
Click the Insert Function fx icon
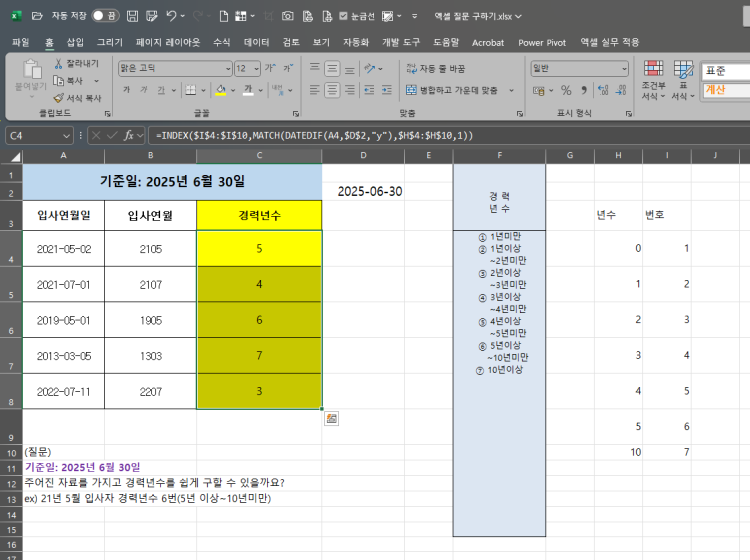pyautogui.click(x=128, y=136)
